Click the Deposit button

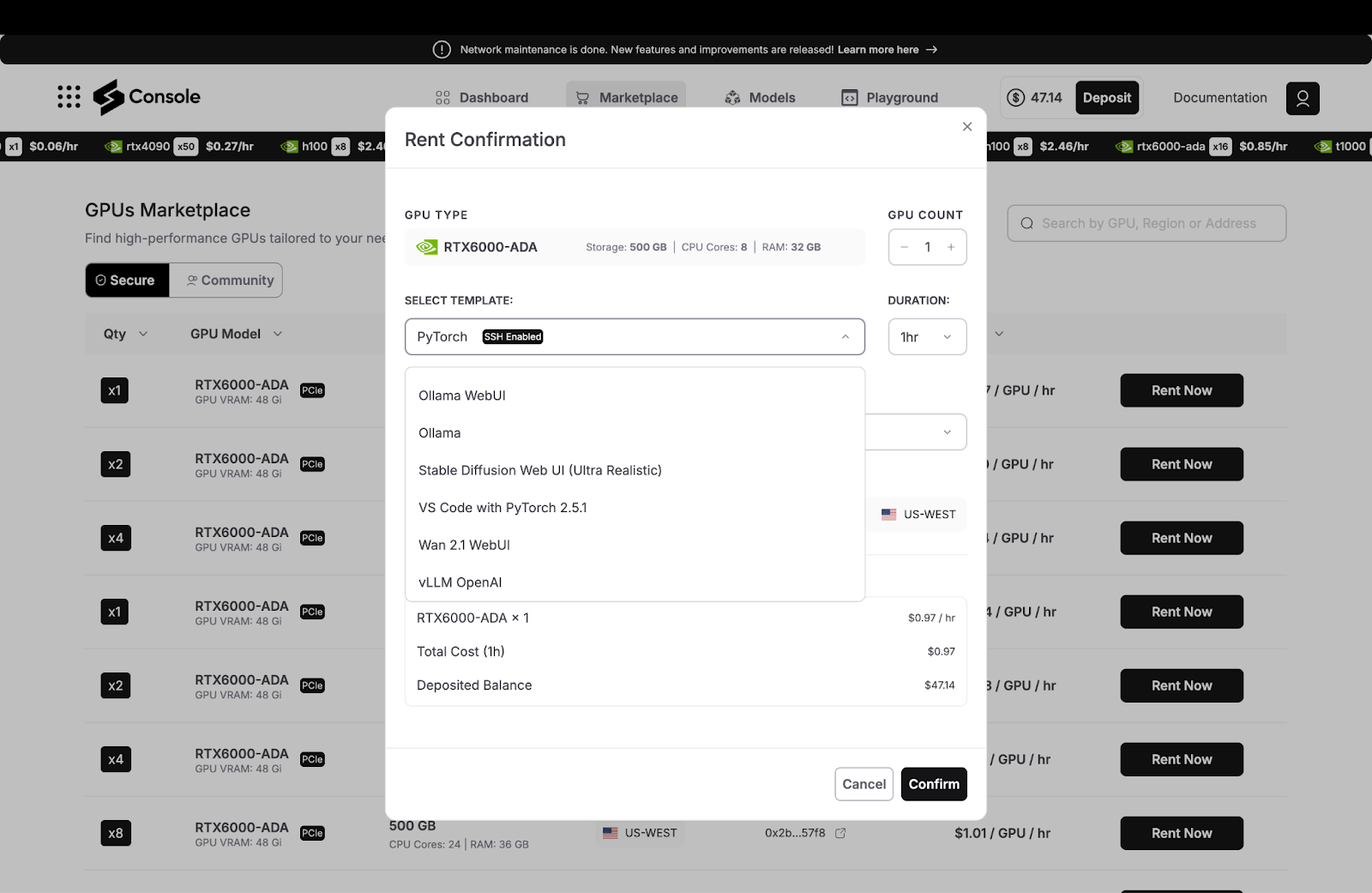click(x=1106, y=98)
